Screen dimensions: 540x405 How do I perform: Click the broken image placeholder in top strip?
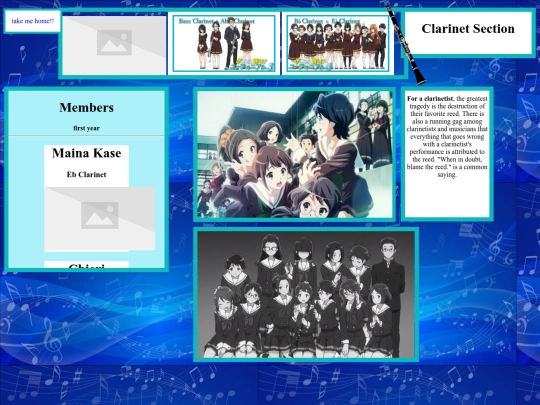tap(114, 45)
